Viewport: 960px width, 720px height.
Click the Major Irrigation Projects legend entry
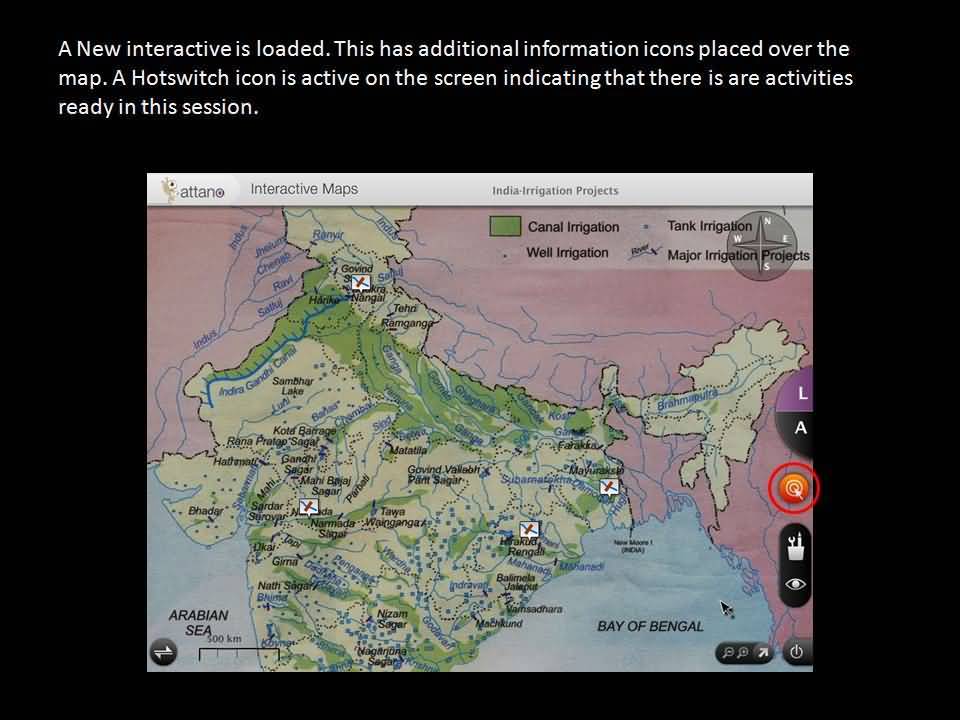tap(737, 255)
